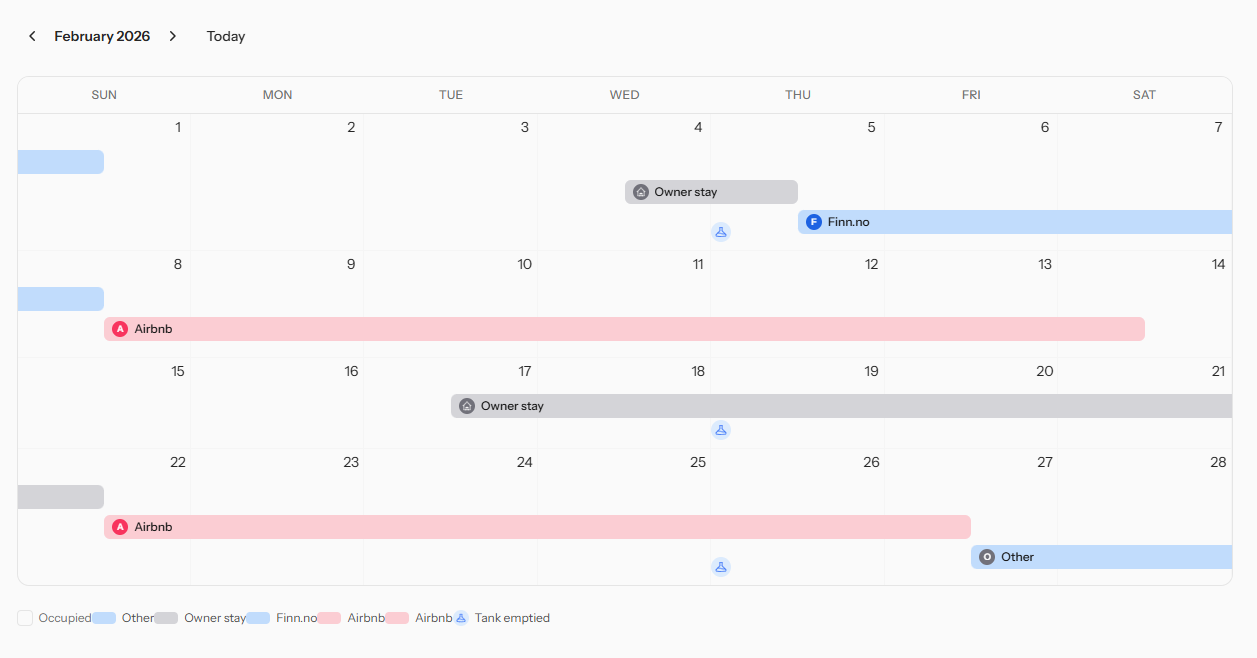Click the 'Occupied' legend text

click(65, 618)
